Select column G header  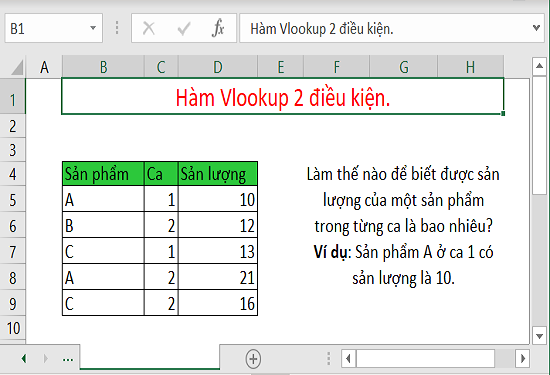point(404,67)
